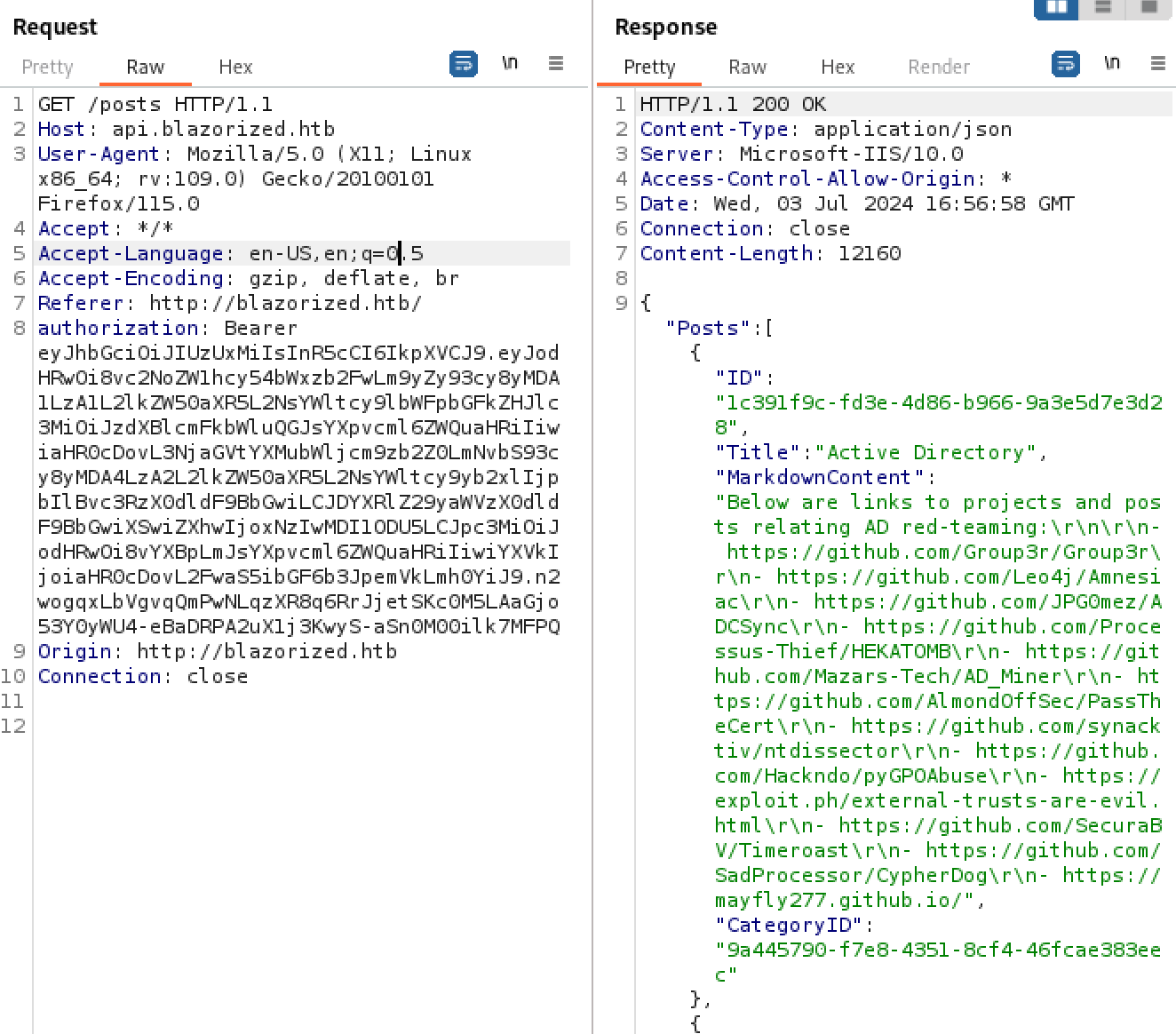This screenshot has width=1176, height=1034.
Task: Toggle word wrap in Request panel
Action: (x=464, y=64)
